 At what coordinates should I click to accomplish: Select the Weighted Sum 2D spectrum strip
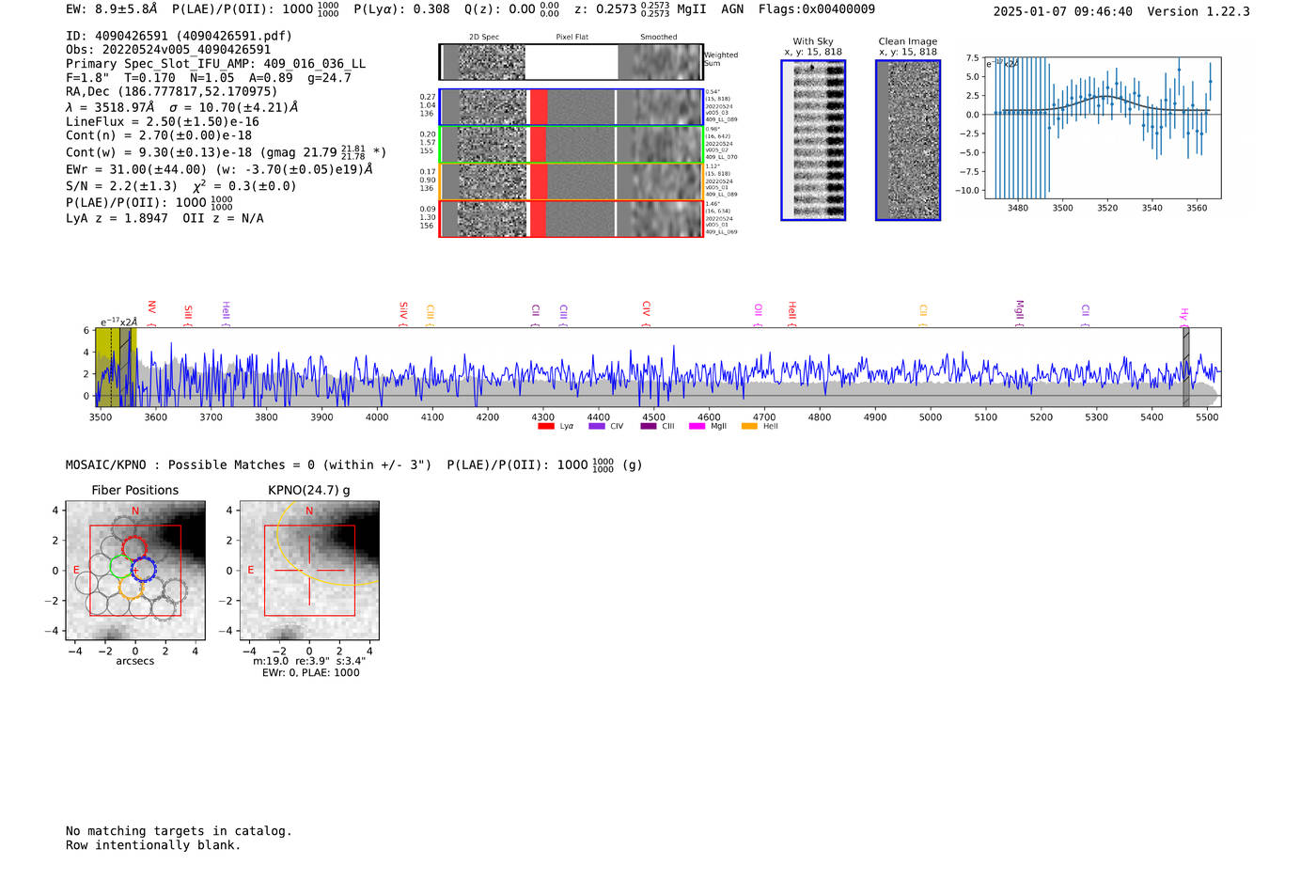pyautogui.click(x=571, y=62)
